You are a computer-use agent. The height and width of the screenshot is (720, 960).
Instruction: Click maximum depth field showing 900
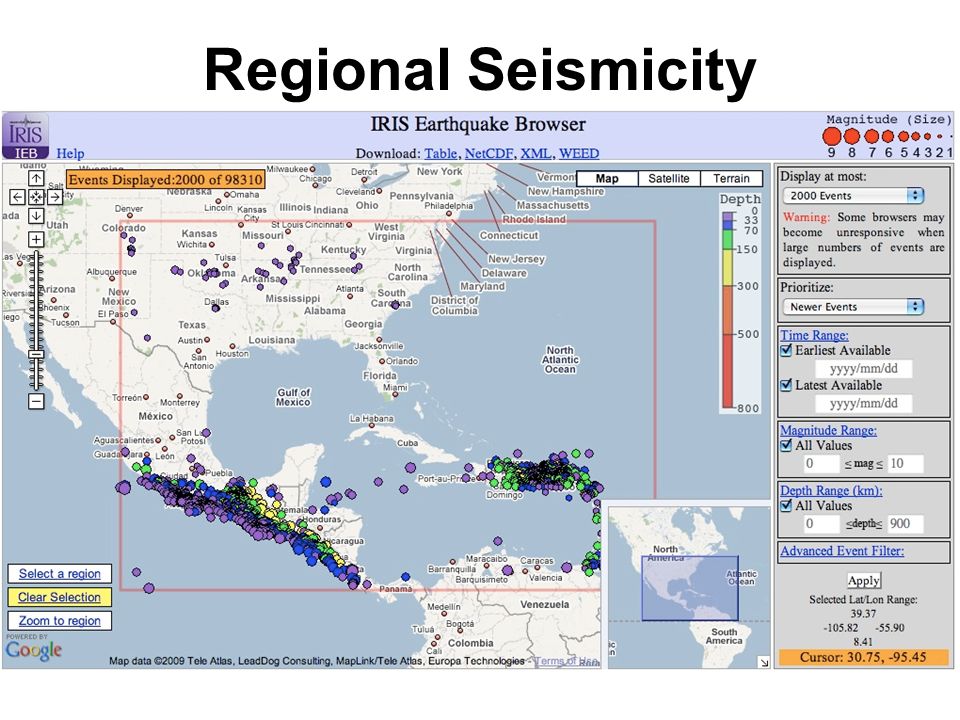906,523
